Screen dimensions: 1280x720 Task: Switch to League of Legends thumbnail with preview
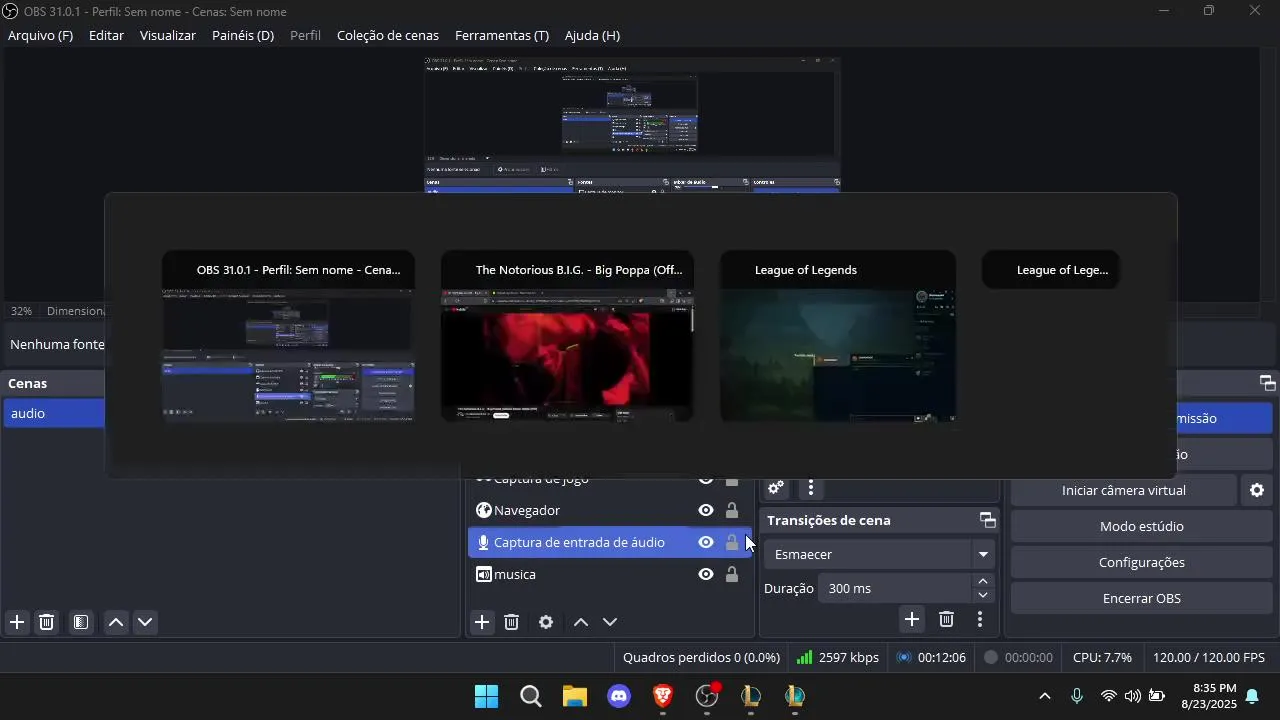pyautogui.click(x=838, y=337)
